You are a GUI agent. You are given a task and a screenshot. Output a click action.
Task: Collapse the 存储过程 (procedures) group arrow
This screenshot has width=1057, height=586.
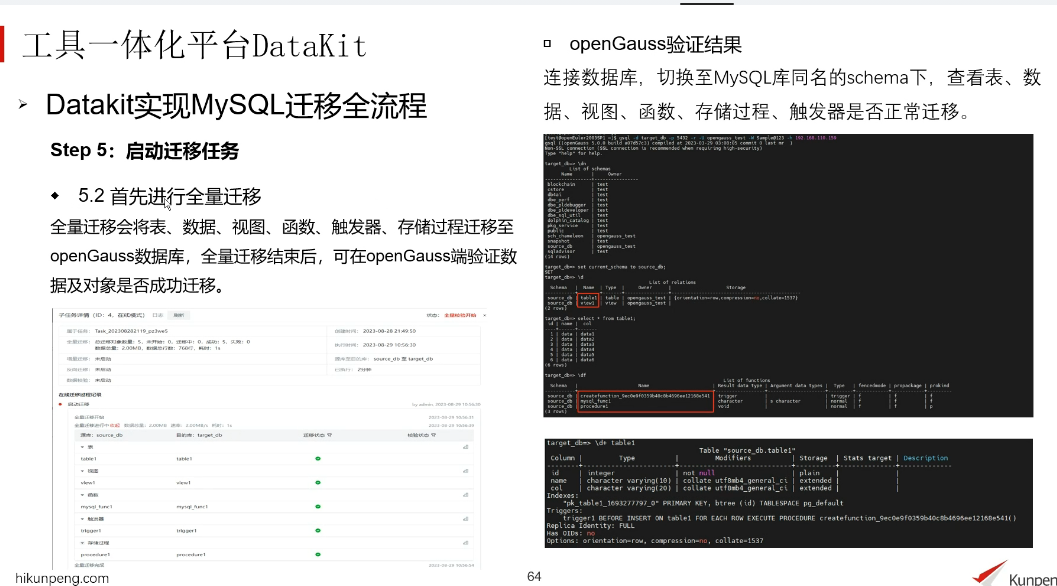tap(83, 543)
